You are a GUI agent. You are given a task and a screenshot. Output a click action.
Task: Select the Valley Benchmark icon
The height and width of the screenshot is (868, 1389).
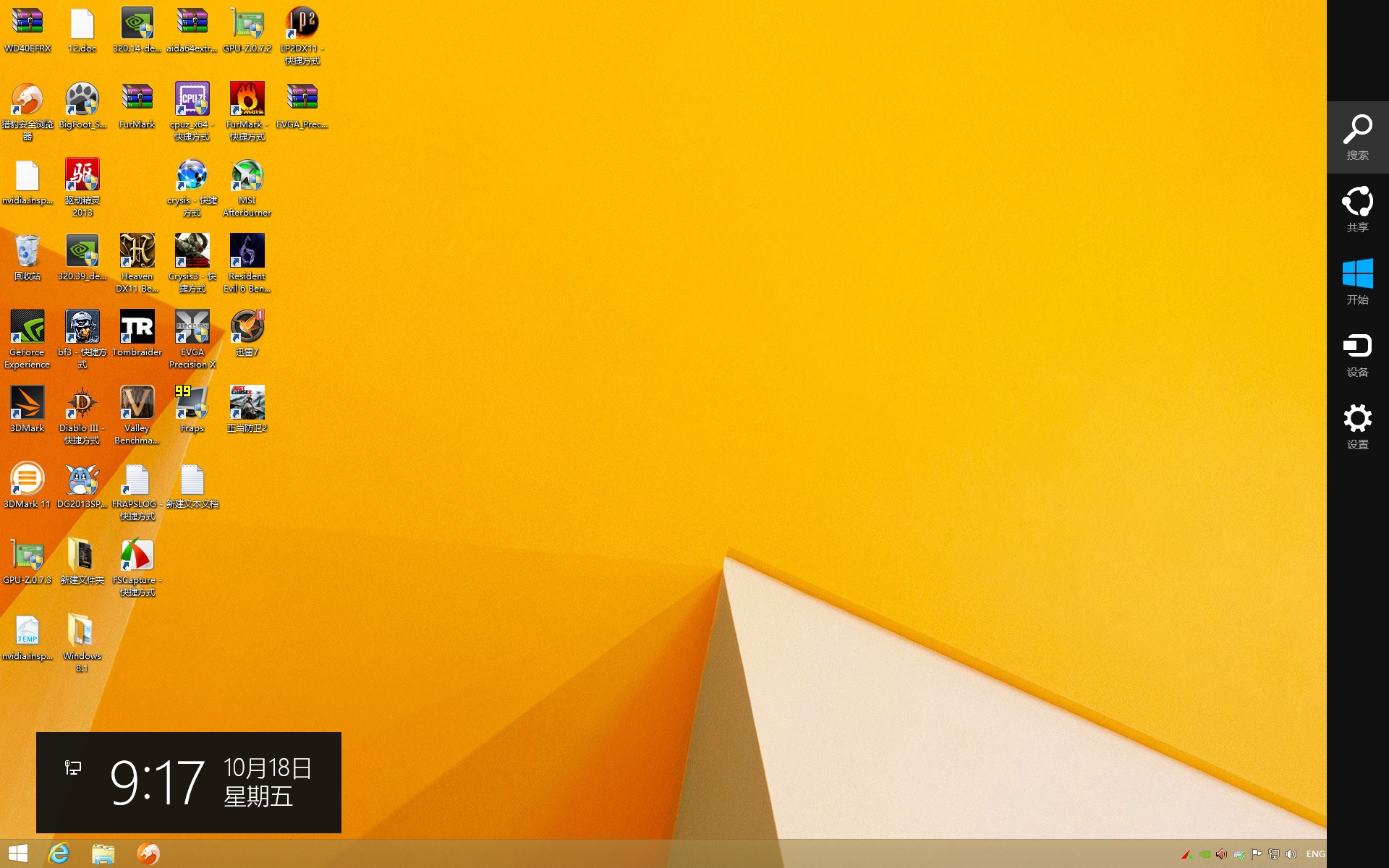tap(137, 416)
